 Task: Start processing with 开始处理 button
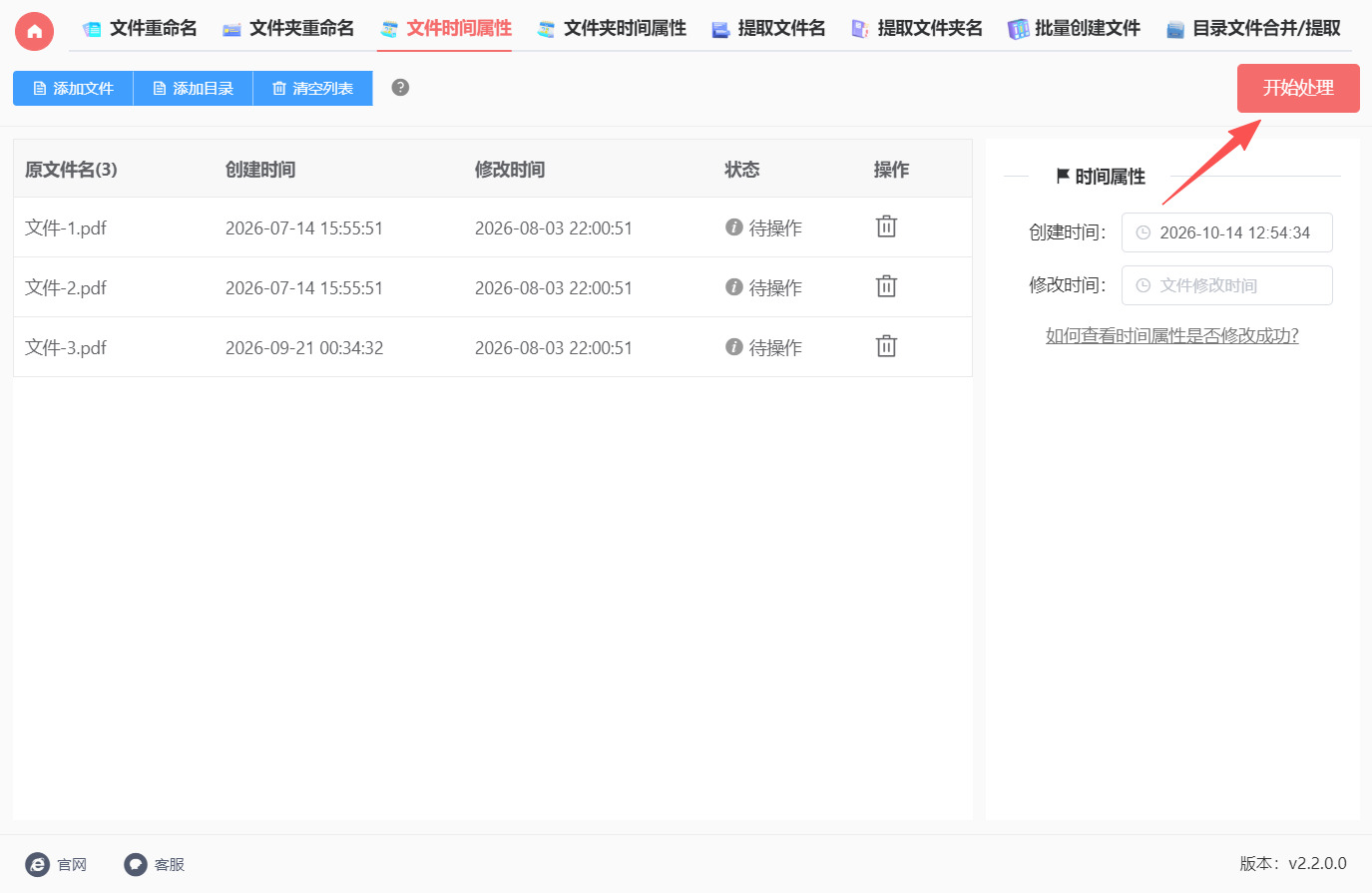(1298, 88)
